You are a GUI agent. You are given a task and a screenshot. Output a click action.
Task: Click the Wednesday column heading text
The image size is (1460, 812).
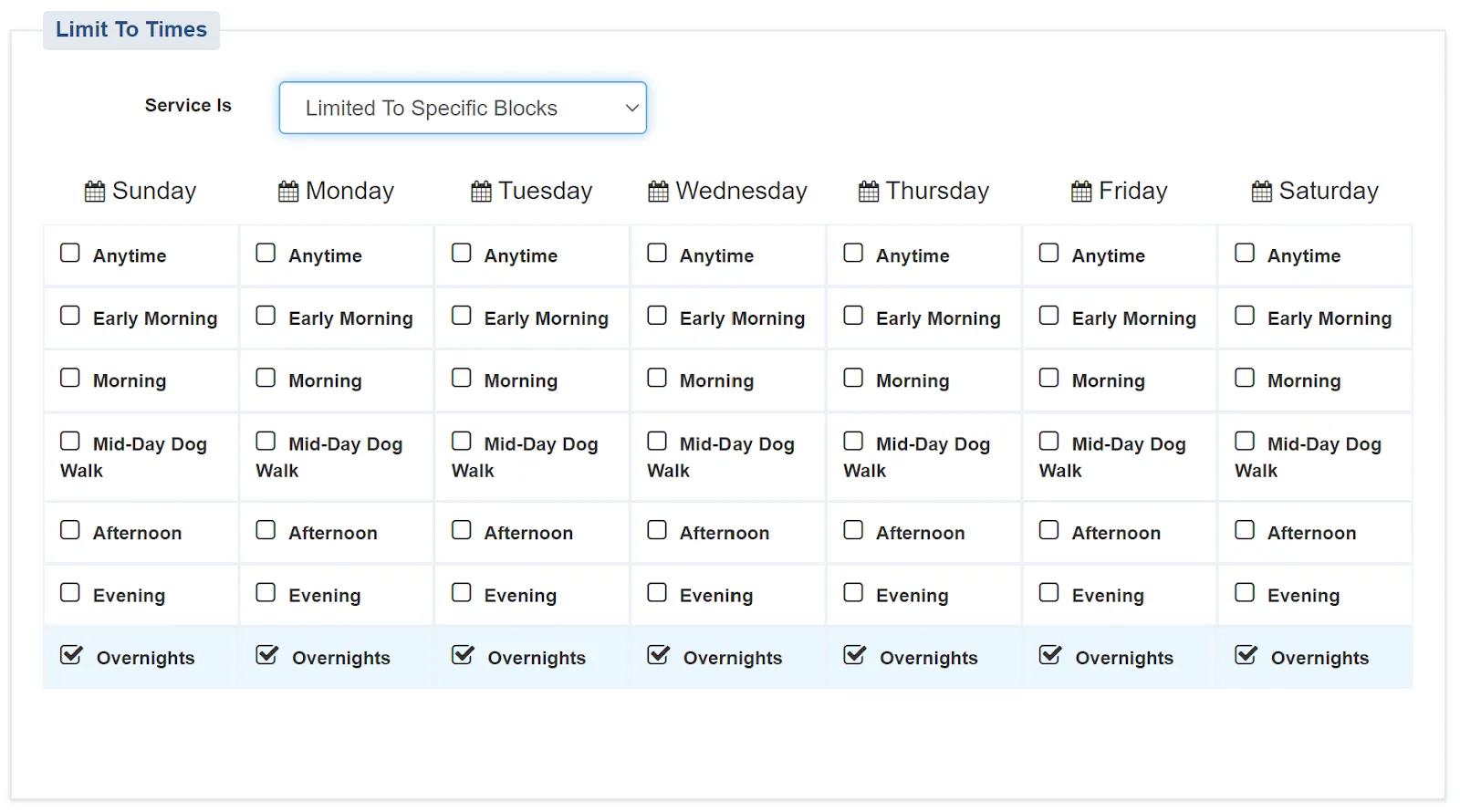(x=741, y=191)
